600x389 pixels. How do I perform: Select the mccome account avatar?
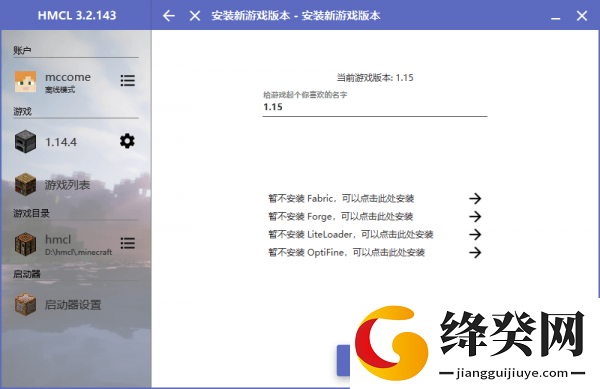(x=25, y=81)
